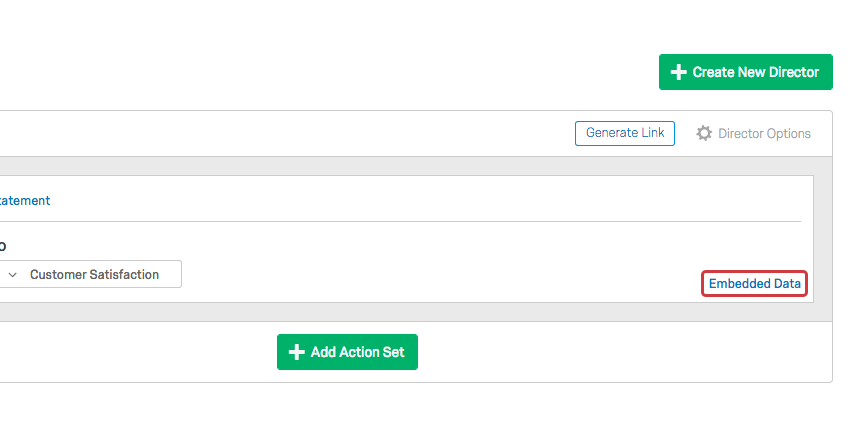Click the Create New Director button

745,72
